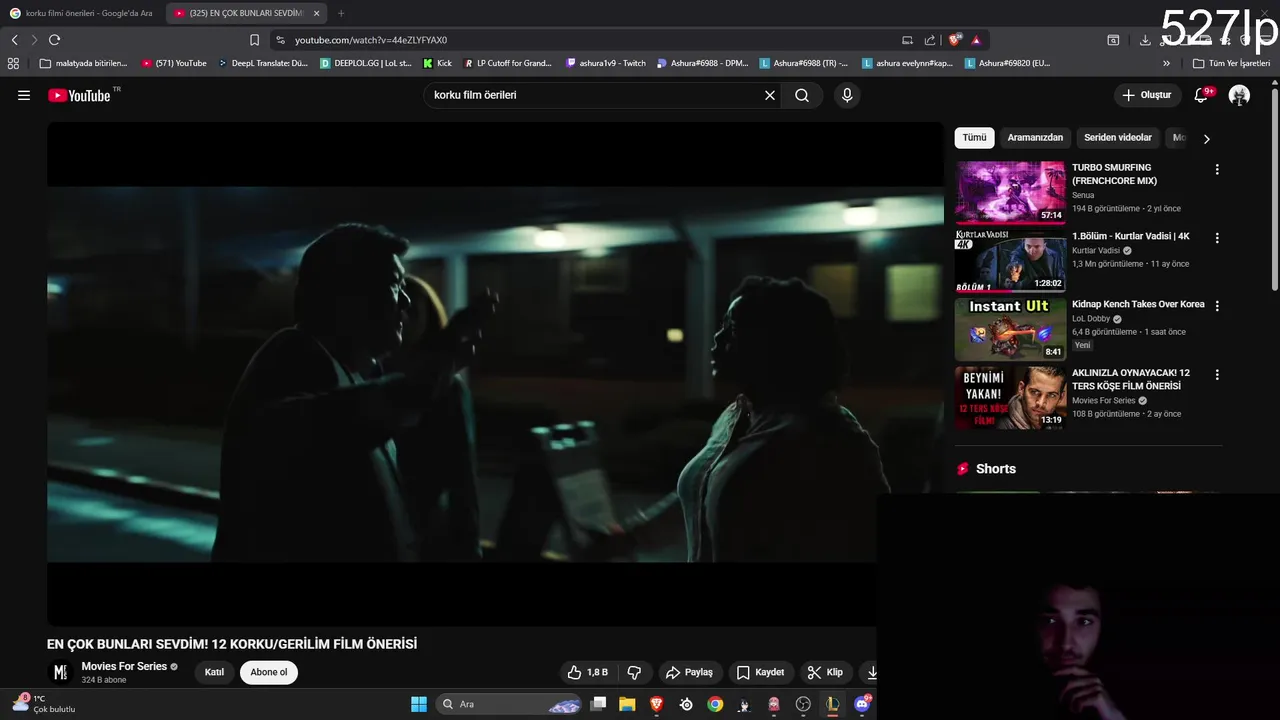1280x720 pixels.
Task: Start voice search with microphone icon
Action: (847, 95)
